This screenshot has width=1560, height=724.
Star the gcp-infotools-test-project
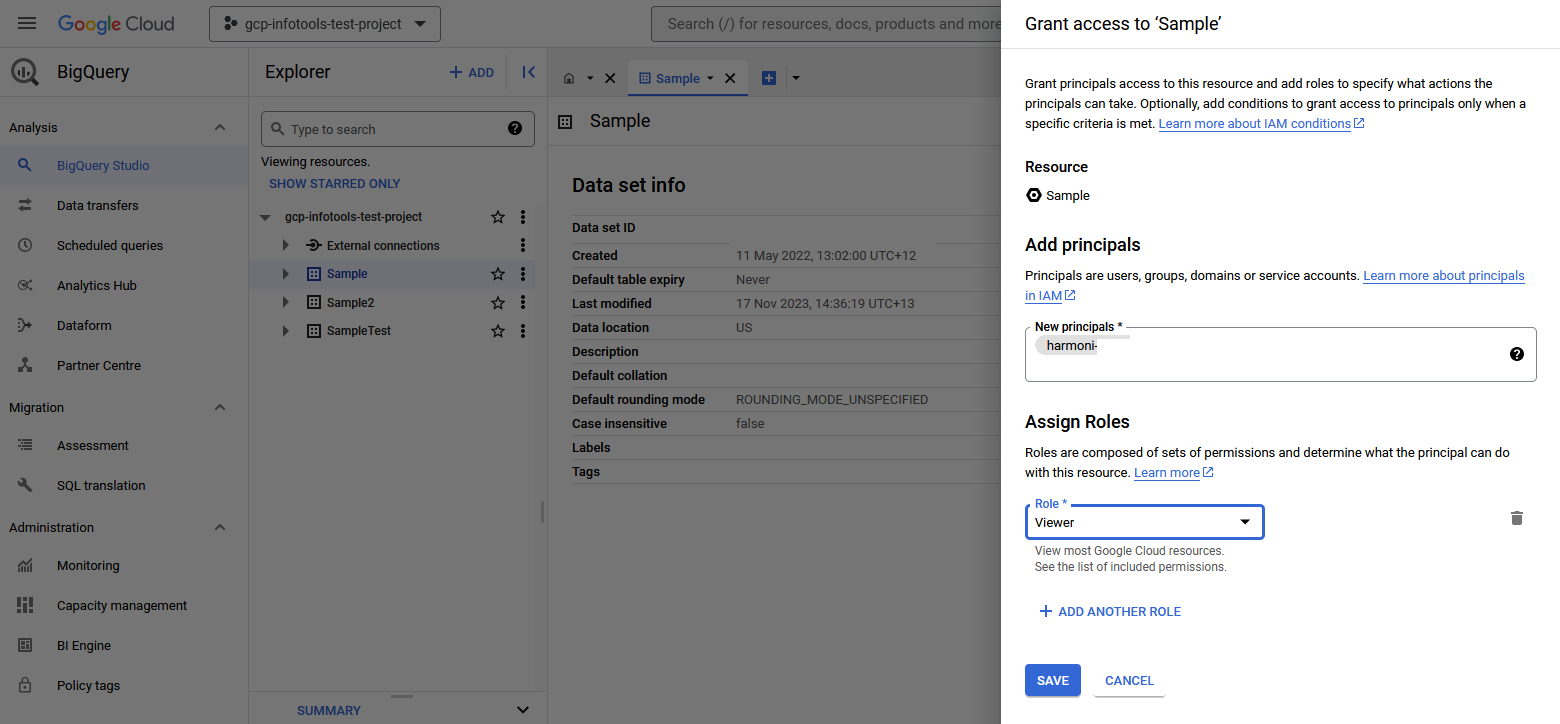[x=498, y=217]
